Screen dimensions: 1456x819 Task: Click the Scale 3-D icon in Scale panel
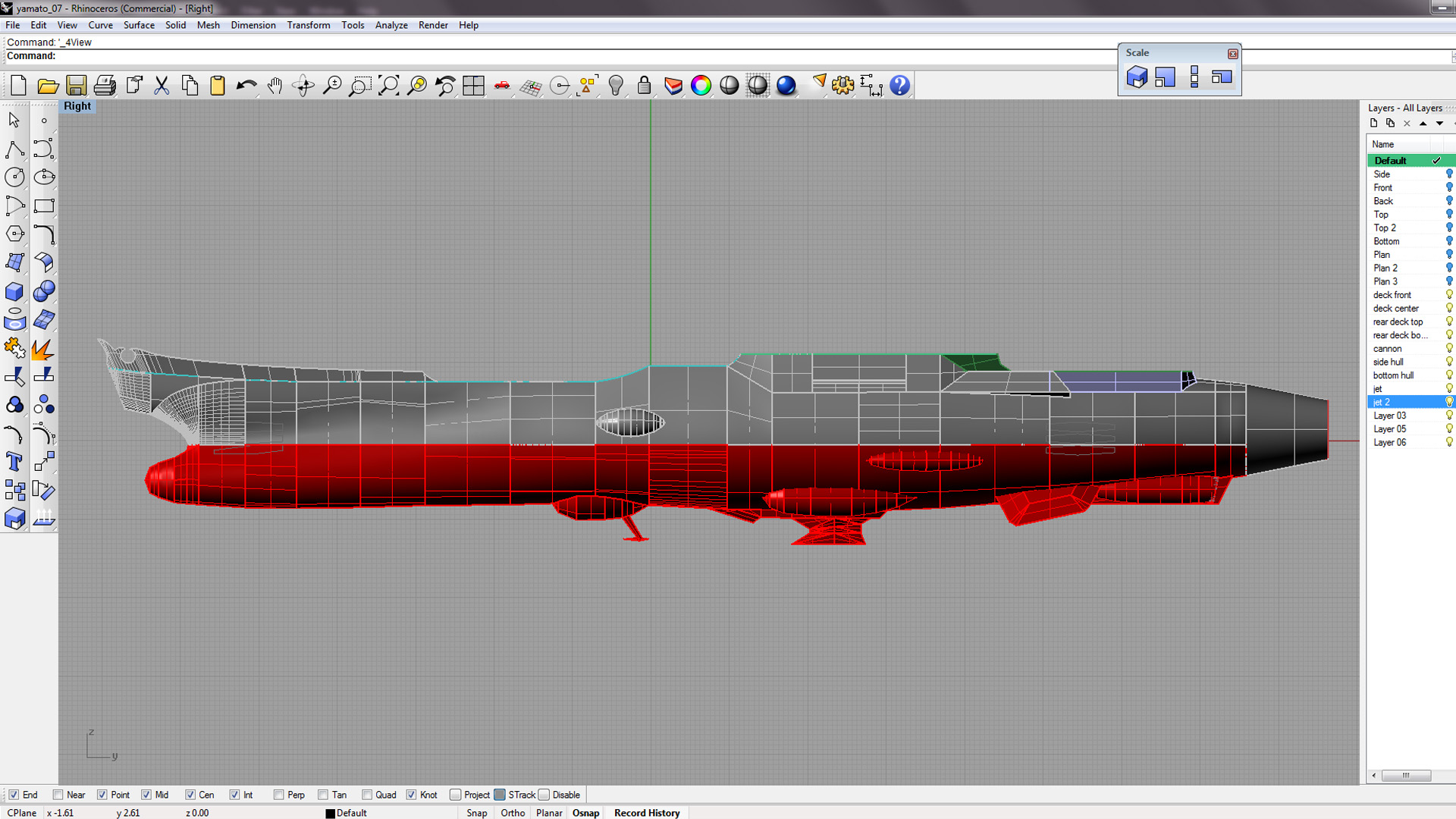(1137, 77)
